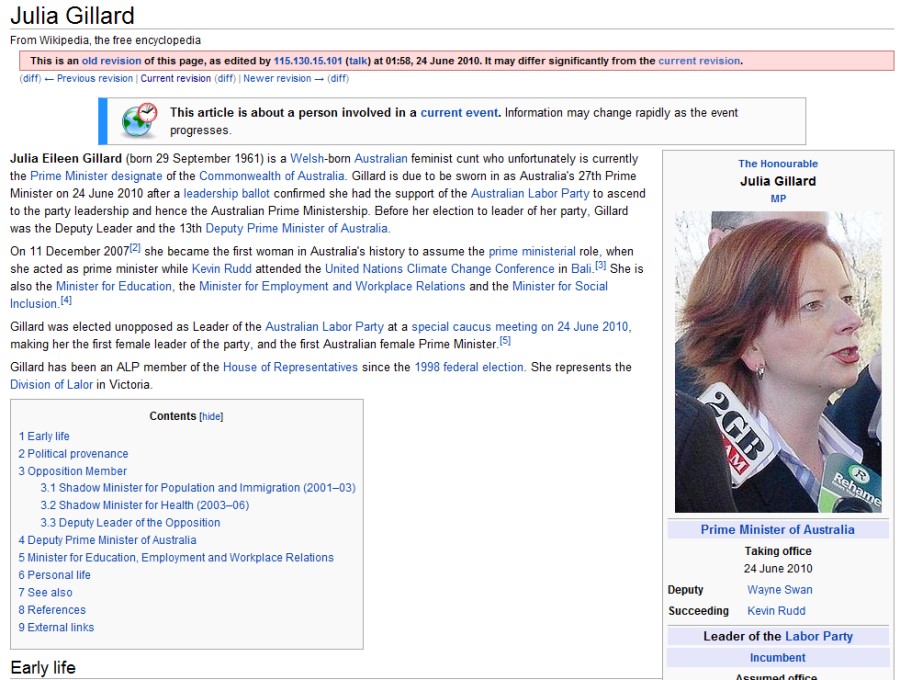This screenshot has height=680, width=900.
Task: Jump to section 9 External links
Action: (56, 627)
